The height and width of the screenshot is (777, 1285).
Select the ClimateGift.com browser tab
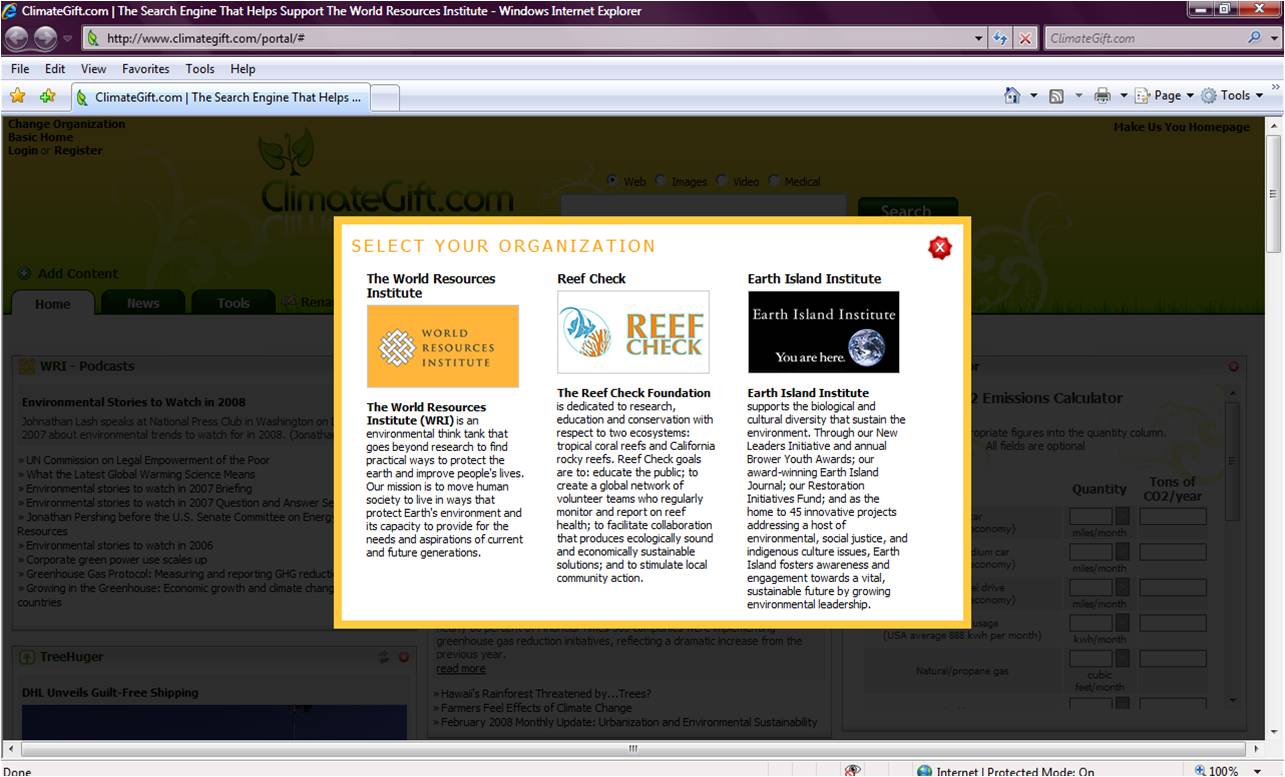coord(220,97)
